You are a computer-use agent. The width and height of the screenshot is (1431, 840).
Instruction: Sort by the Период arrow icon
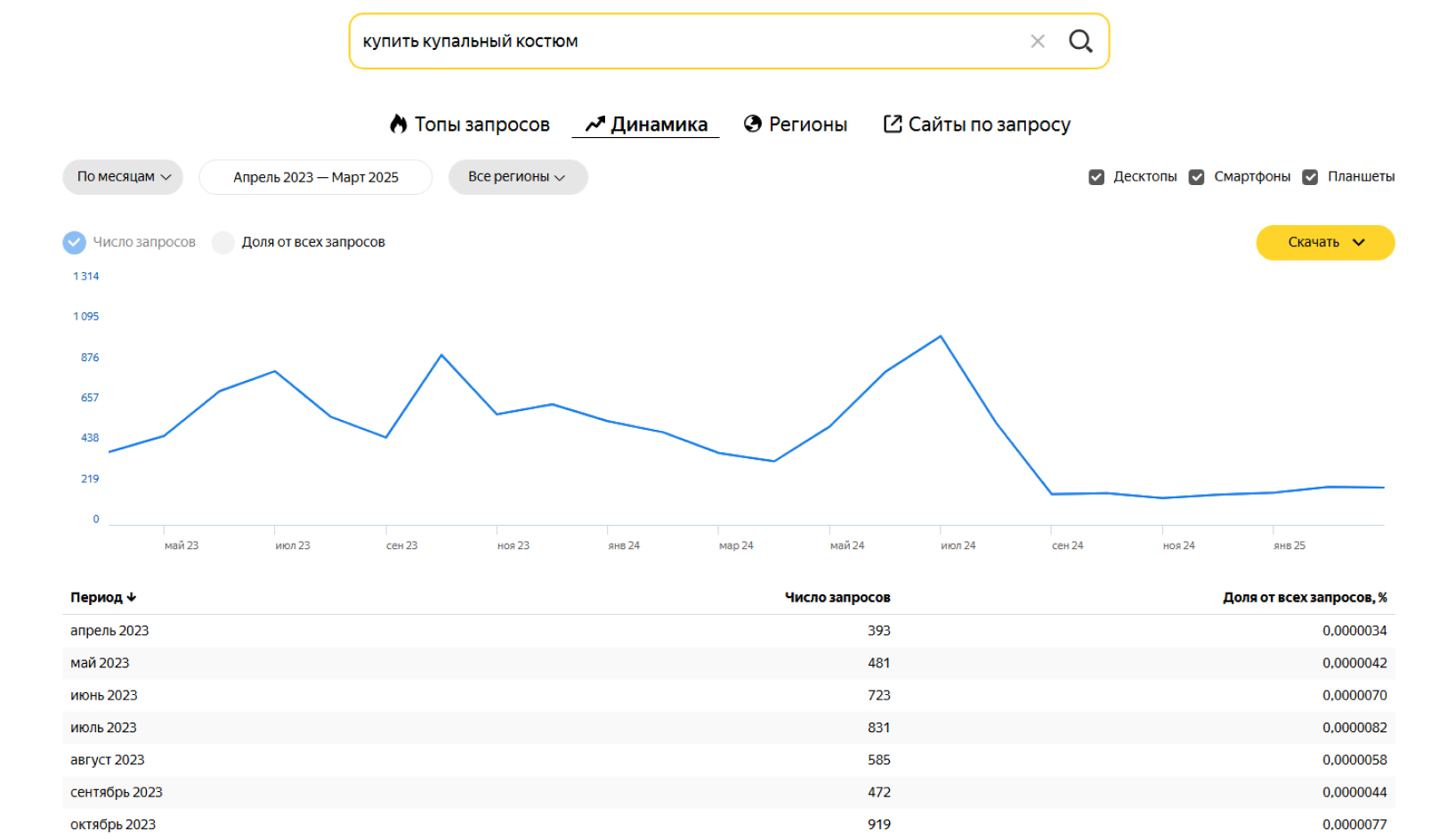point(132,597)
